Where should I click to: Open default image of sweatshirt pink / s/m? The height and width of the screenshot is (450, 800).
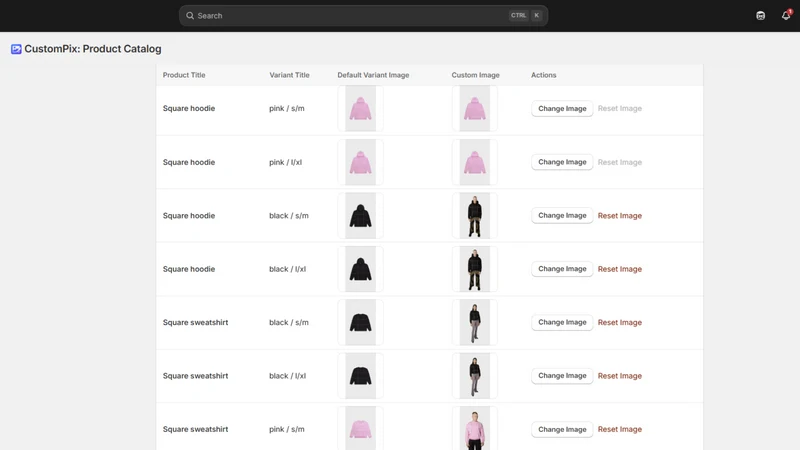(x=360, y=429)
